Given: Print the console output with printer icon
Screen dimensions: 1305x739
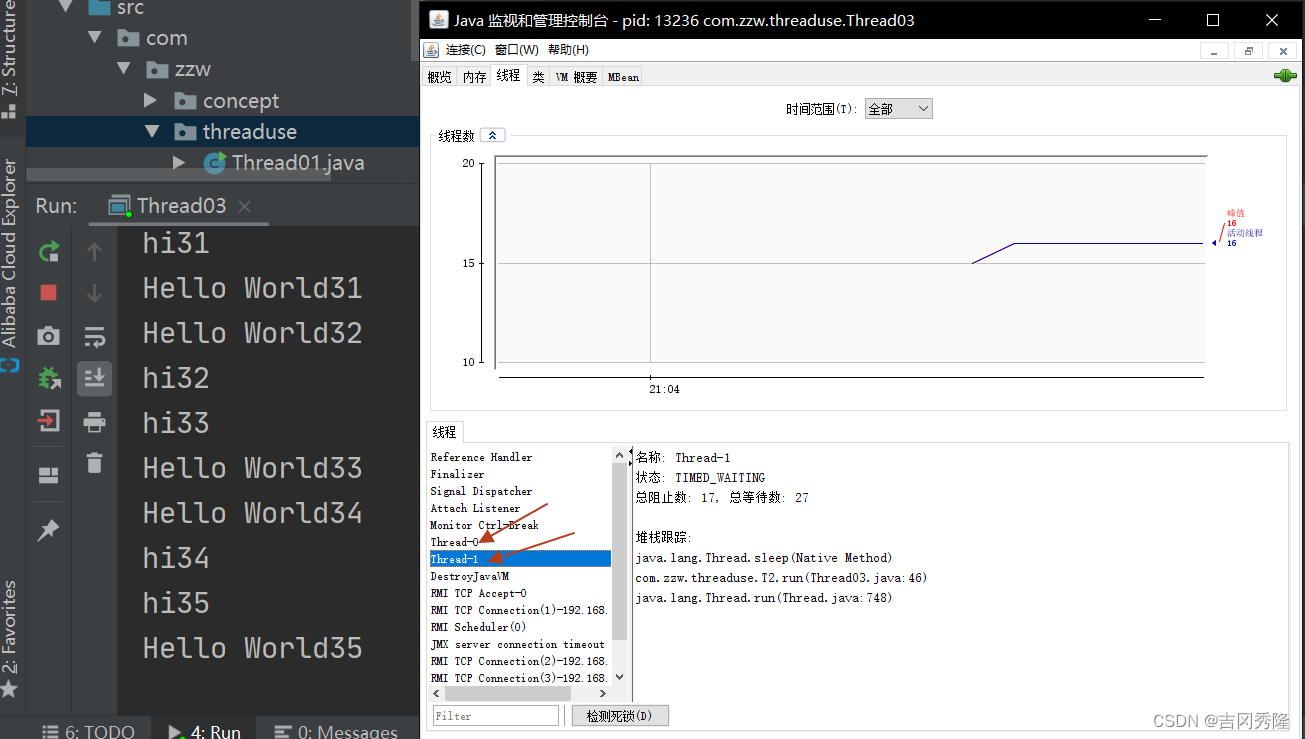Looking at the screenshot, I should click(x=94, y=421).
